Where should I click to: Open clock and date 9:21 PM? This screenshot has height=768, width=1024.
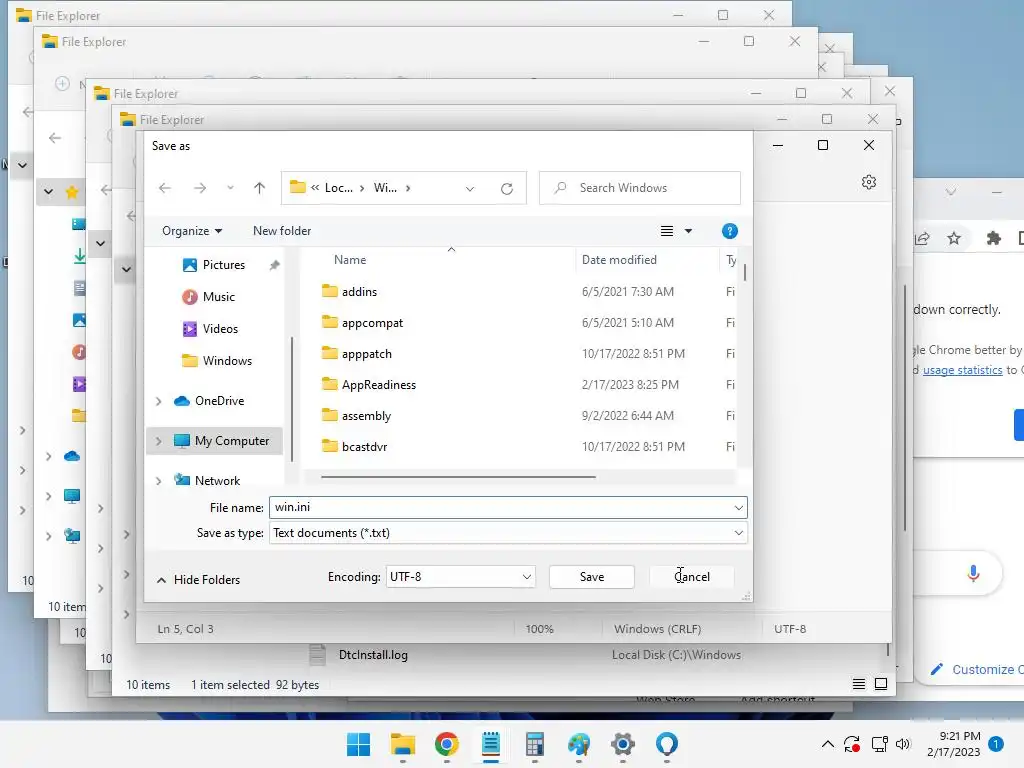click(x=953, y=744)
